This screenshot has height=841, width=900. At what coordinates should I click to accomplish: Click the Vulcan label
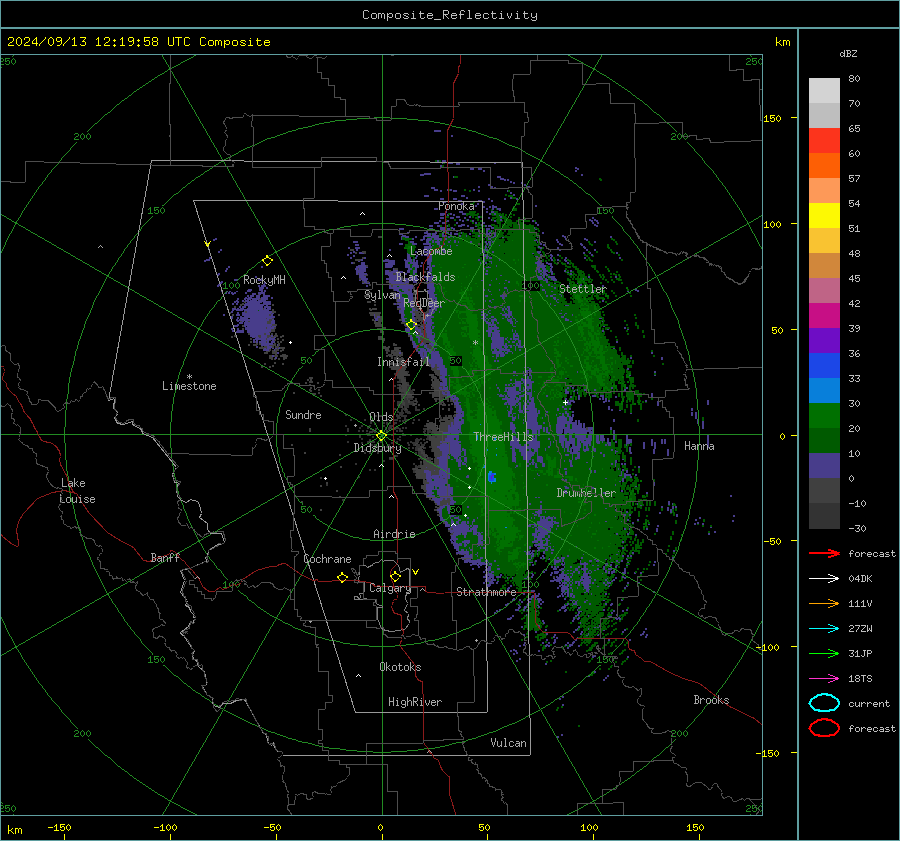point(508,743)
